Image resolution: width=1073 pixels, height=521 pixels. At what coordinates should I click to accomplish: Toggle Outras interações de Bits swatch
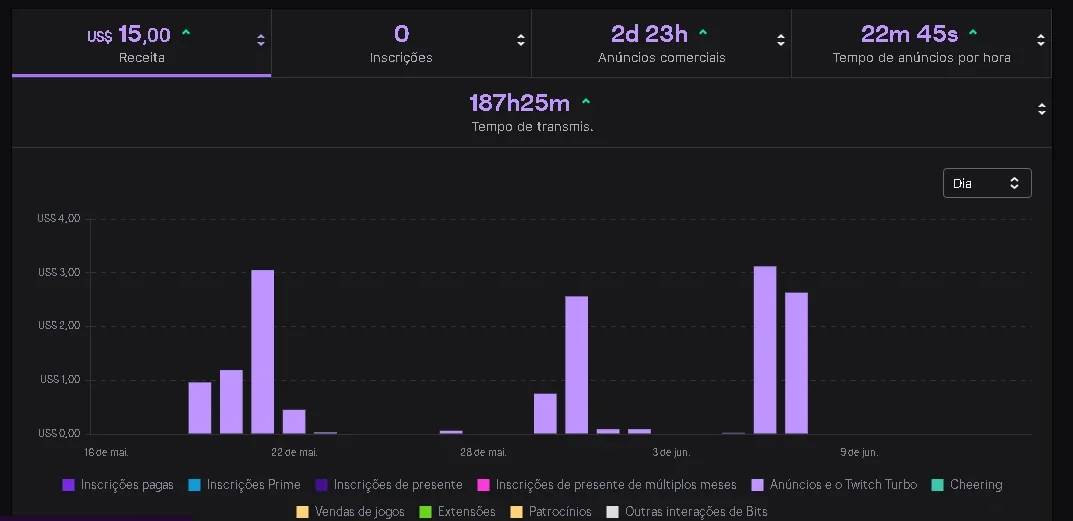point(612,511)
